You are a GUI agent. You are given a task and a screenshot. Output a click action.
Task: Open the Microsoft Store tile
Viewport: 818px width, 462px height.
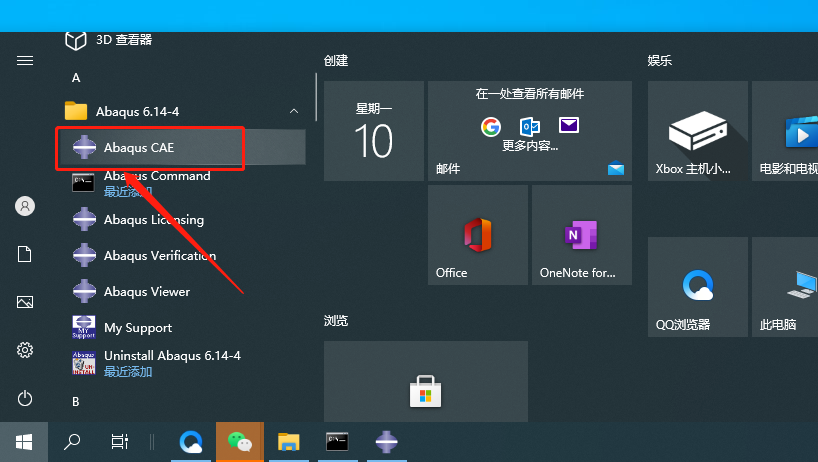426,382
